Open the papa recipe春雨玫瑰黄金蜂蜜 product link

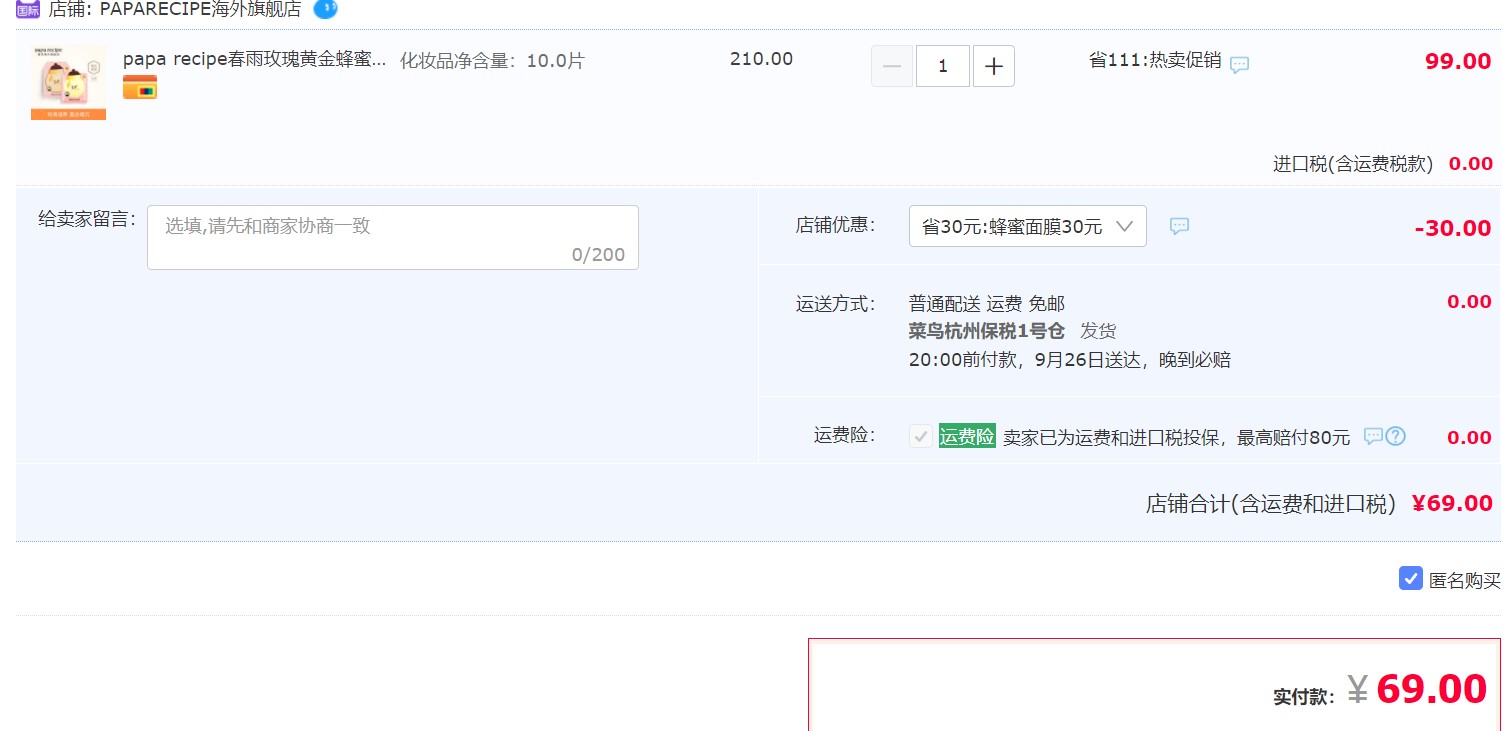[x=254, y=59]
